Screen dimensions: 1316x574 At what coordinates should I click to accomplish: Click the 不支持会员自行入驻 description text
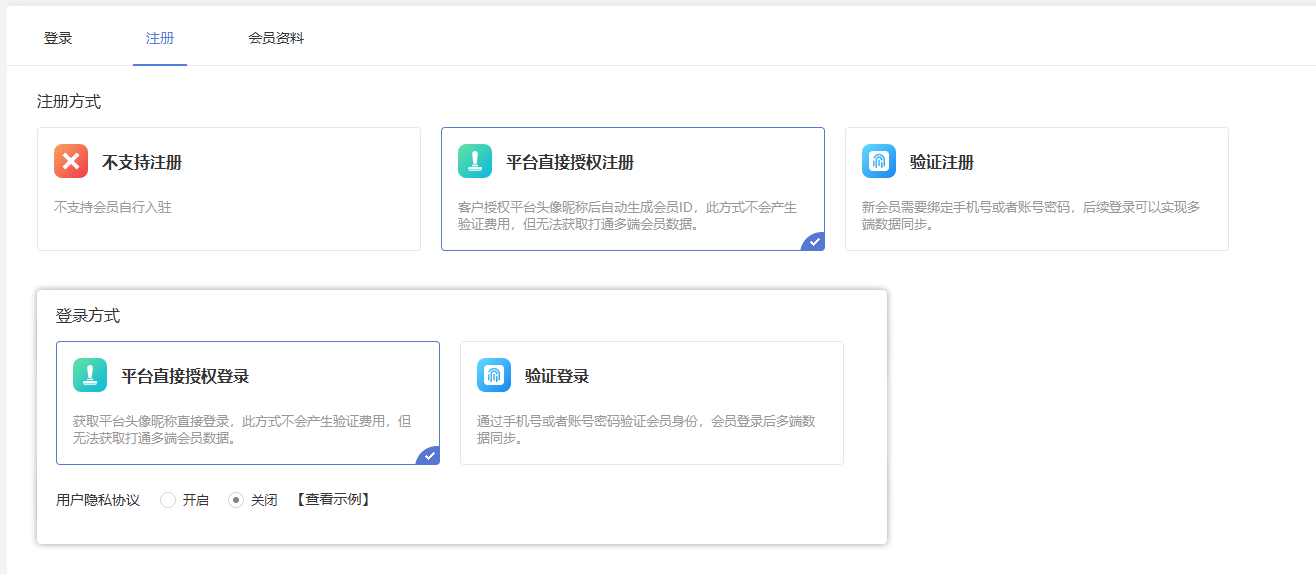tap(112, 208)
